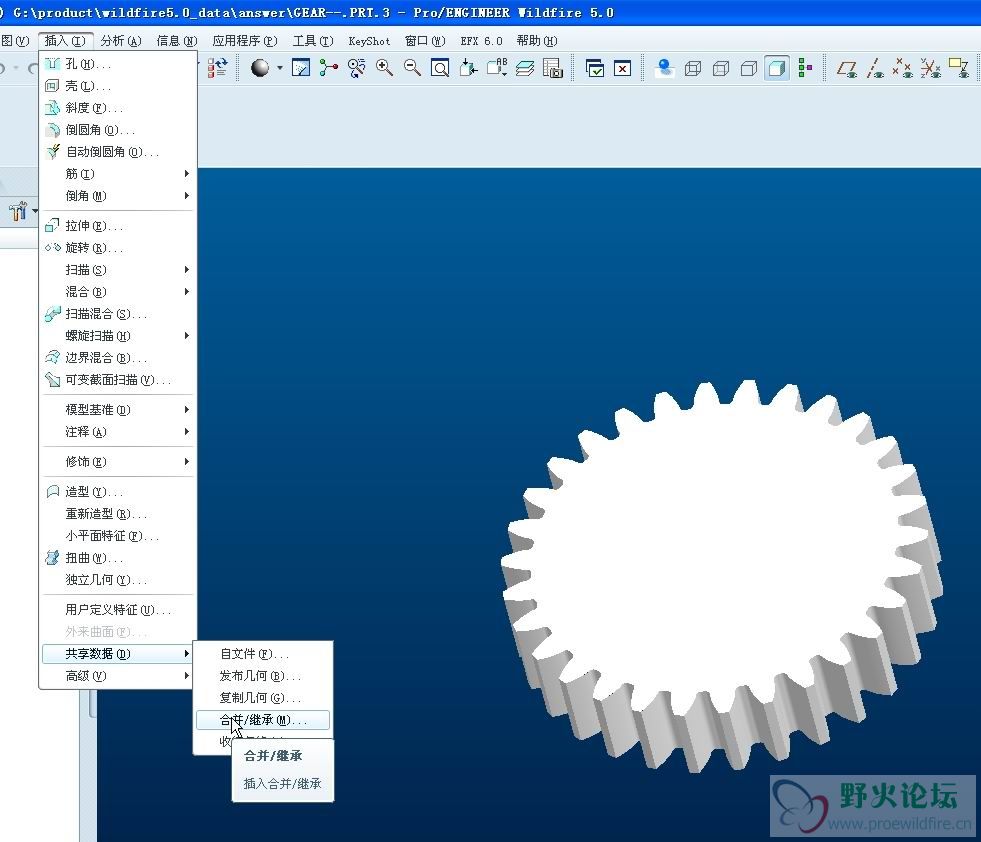This screenshot has height=842, width=981.
Task: Open the 窗口 (Window) menu
Action: coord(425,41)
